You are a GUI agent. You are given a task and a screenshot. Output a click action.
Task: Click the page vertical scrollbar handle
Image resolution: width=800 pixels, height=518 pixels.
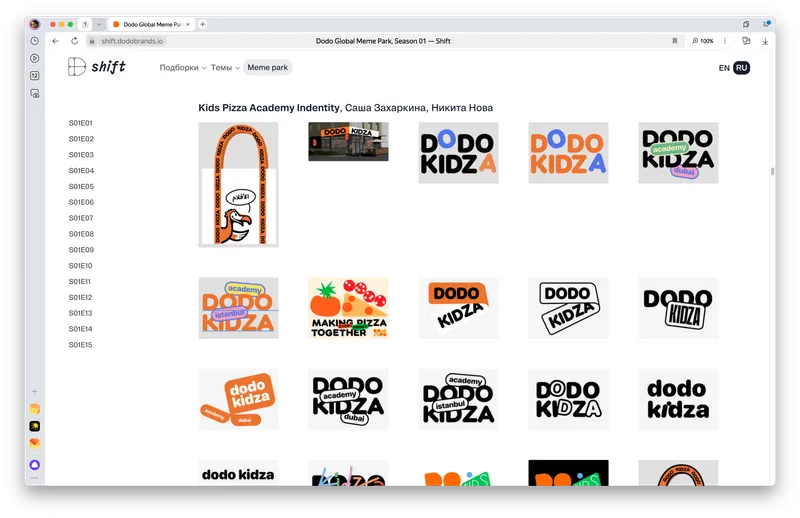pyautogui.click(x=772, y=171)
